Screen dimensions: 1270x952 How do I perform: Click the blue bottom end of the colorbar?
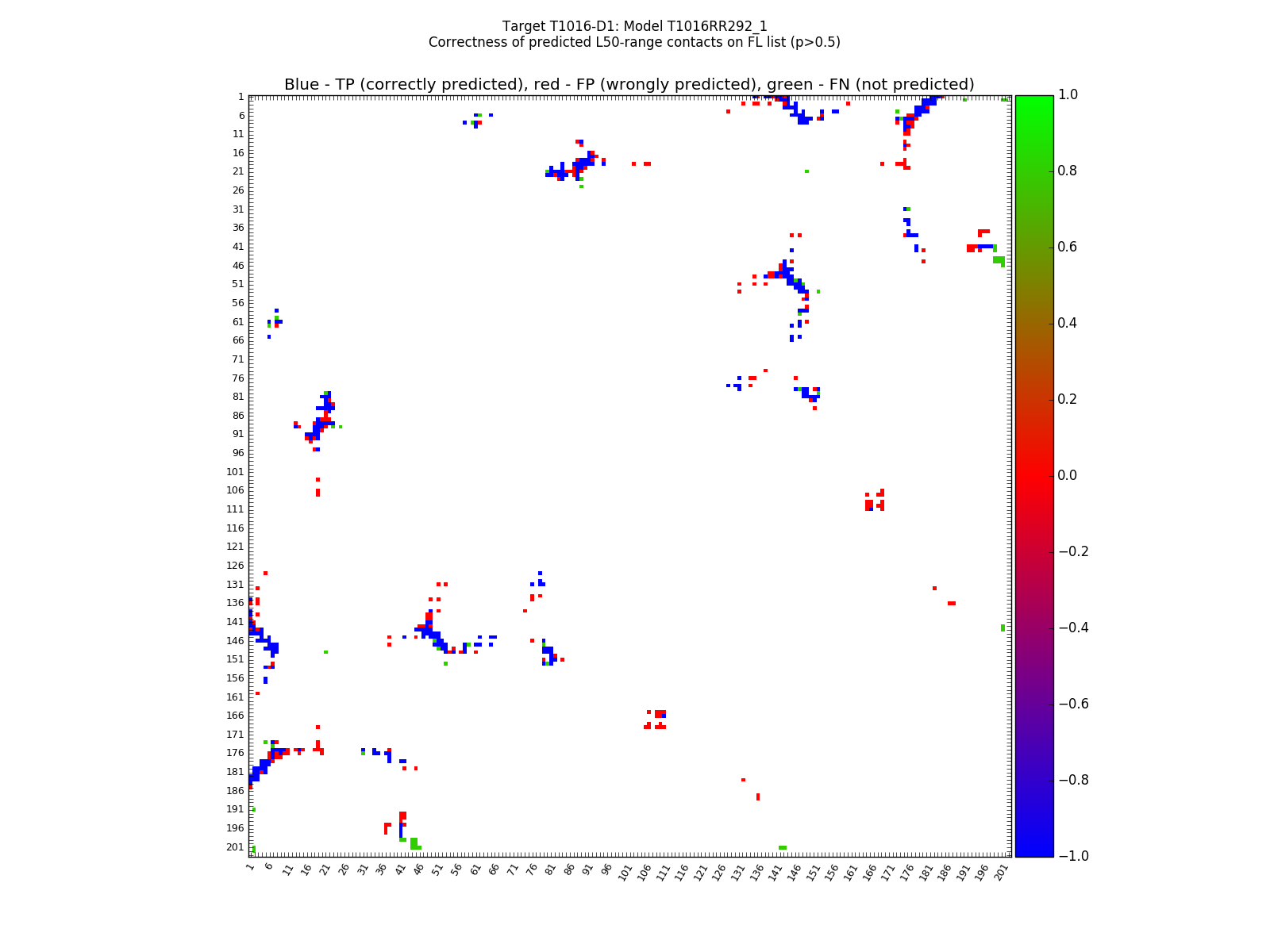coord(1033,851)
